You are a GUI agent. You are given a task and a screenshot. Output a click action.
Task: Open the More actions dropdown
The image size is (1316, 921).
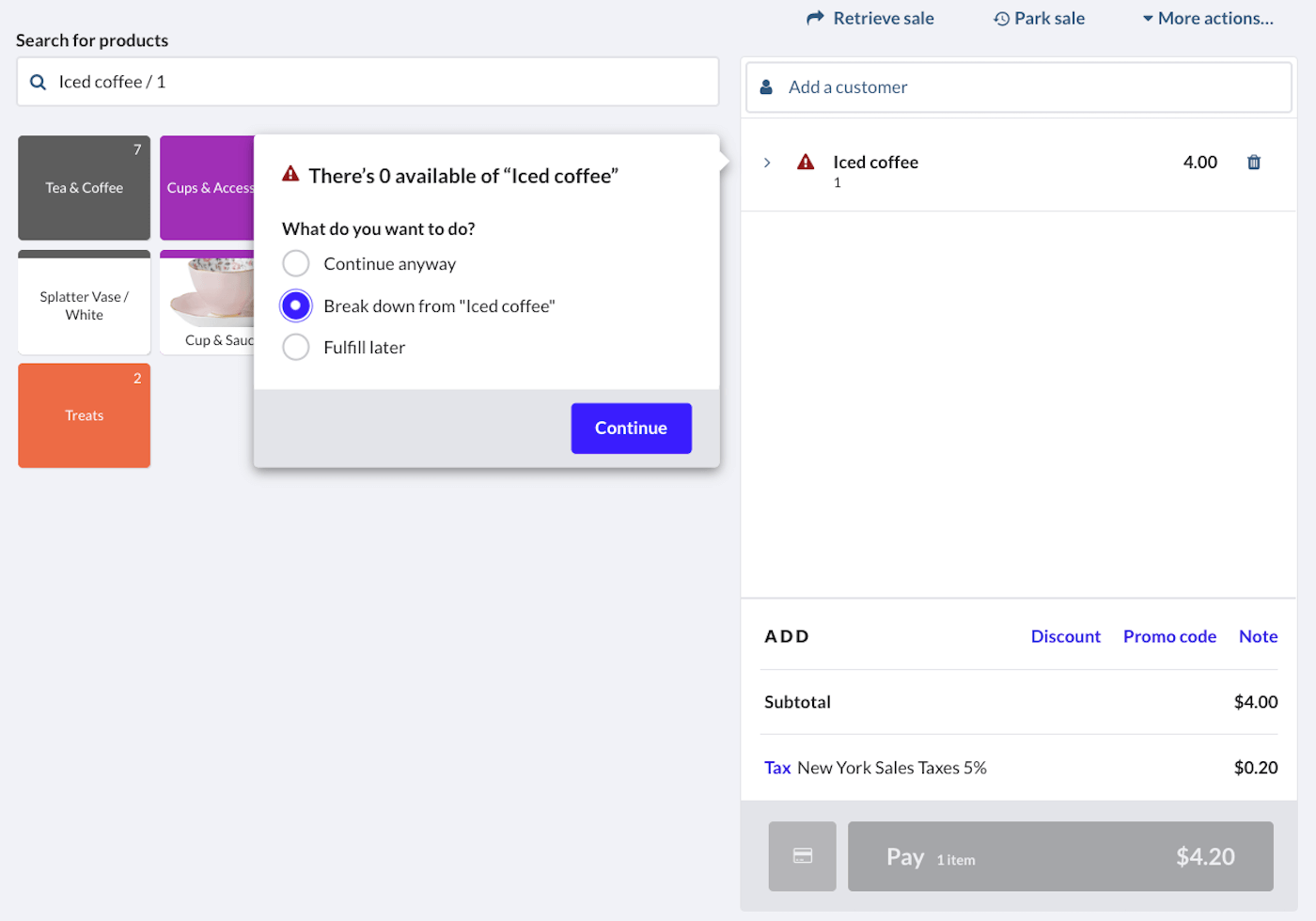coord(1208,19)
